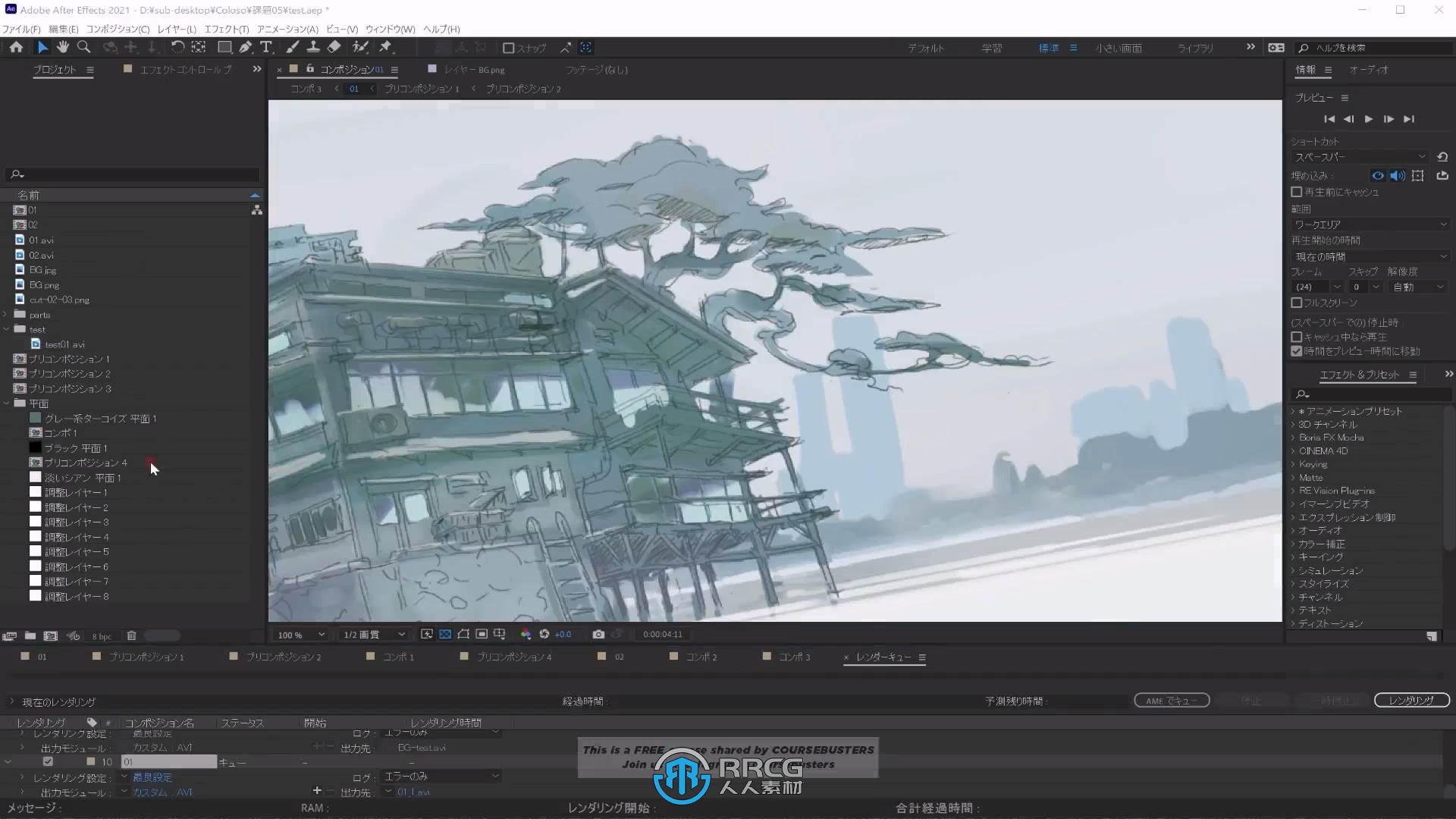This screenshot has width=1456, height=819.
Task: Click the Home icon in the toolbar
Action: click(16, 47)
